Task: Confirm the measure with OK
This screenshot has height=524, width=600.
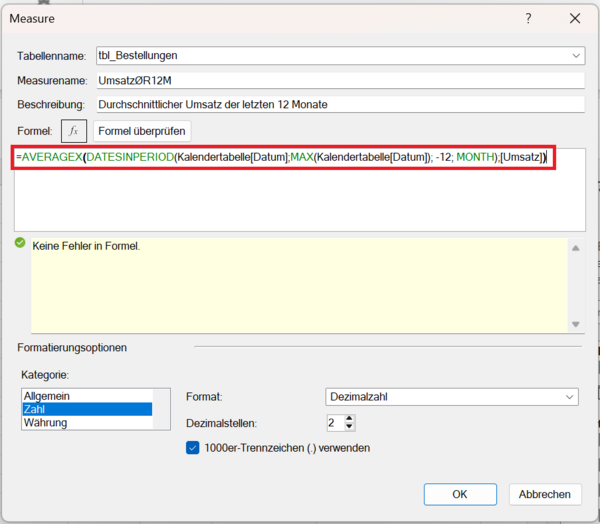Action: (459, 494)
